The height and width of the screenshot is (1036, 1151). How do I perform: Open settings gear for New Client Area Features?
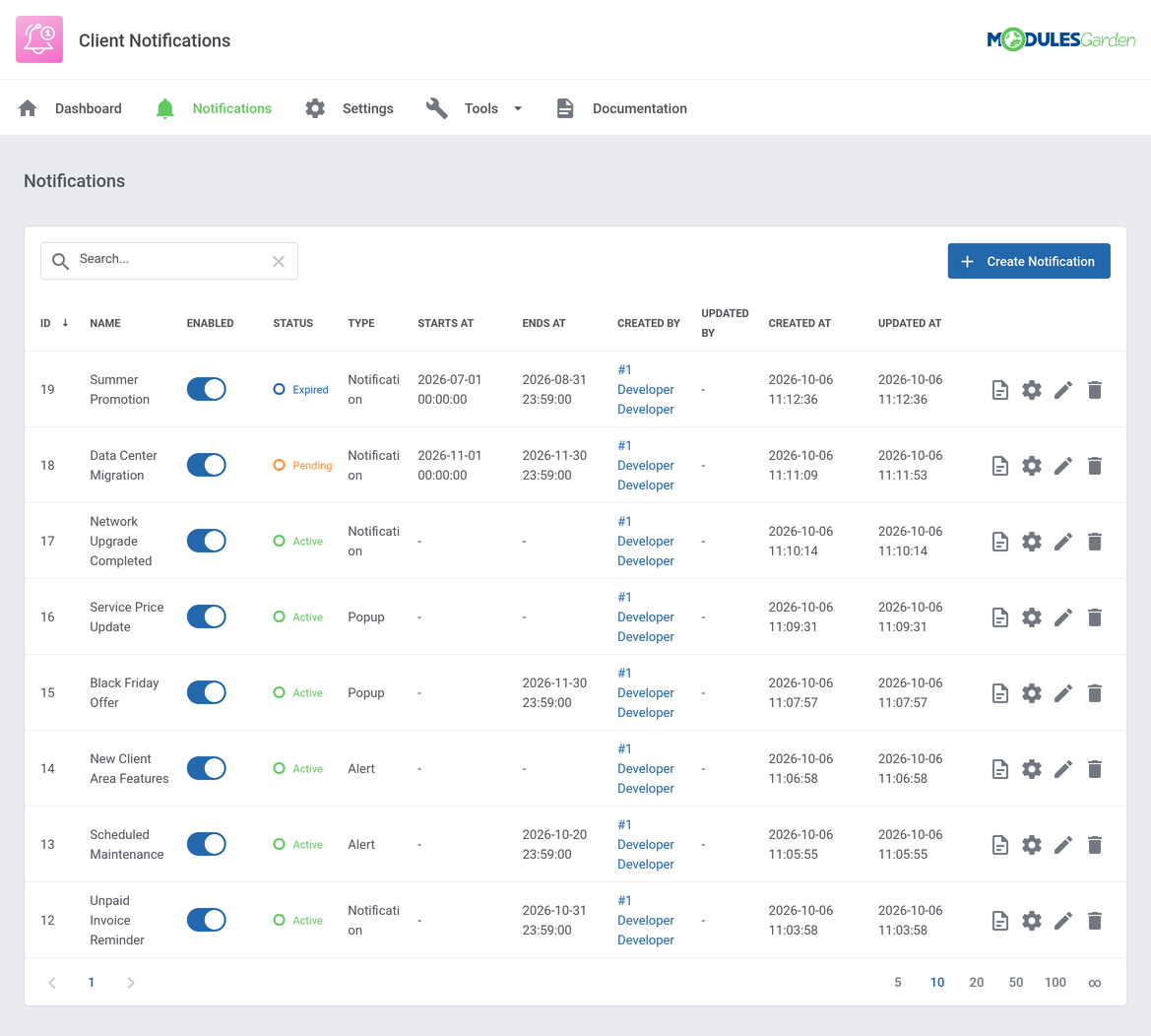(x=1031, y=769)
